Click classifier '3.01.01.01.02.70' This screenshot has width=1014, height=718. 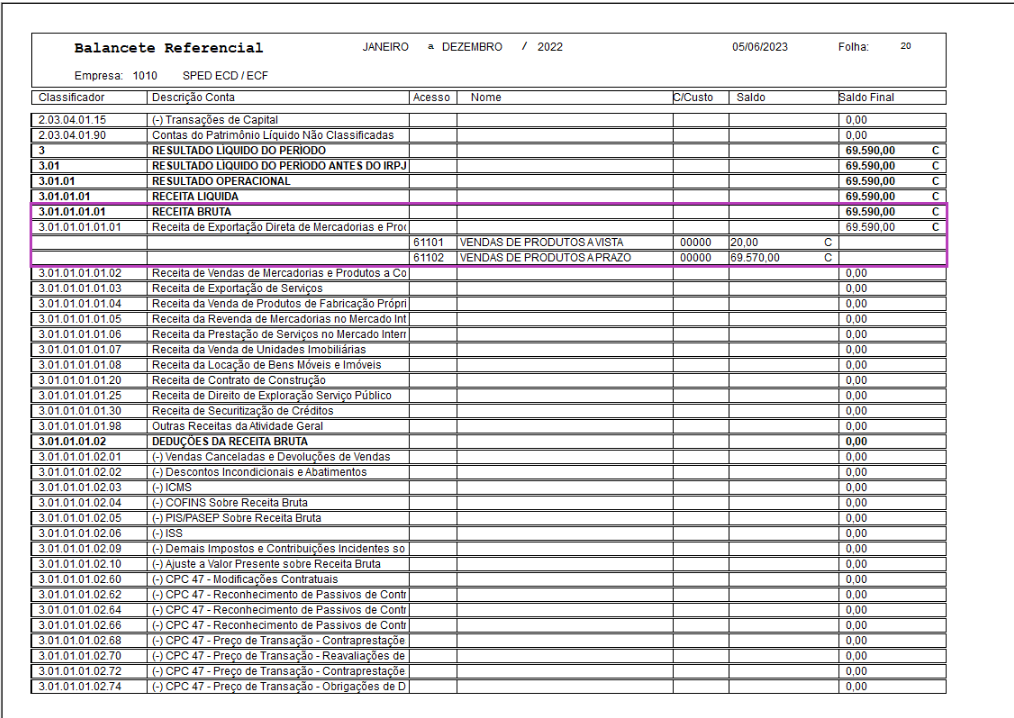80,656
